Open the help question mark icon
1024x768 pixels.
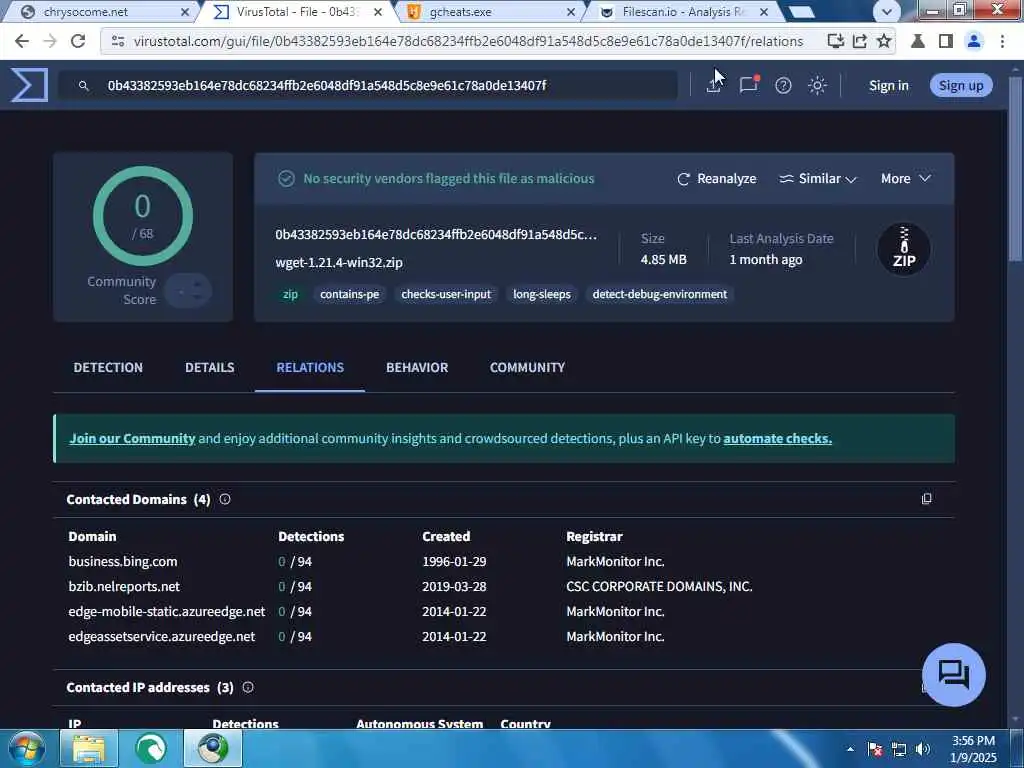click(783, 86)
